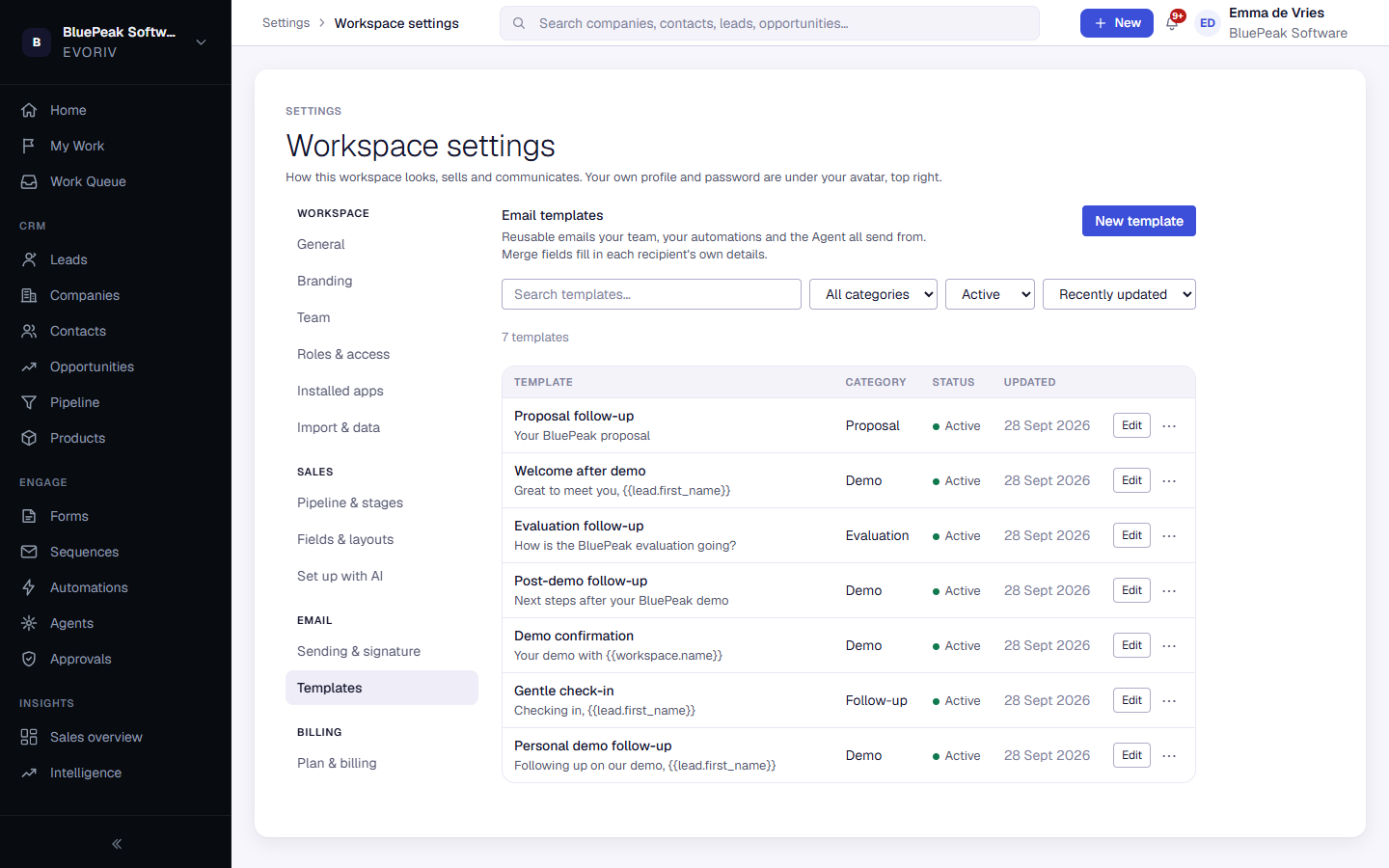Go to Branding settings
This screenshot has height=868, width=1389.
[x=382, y=281]
